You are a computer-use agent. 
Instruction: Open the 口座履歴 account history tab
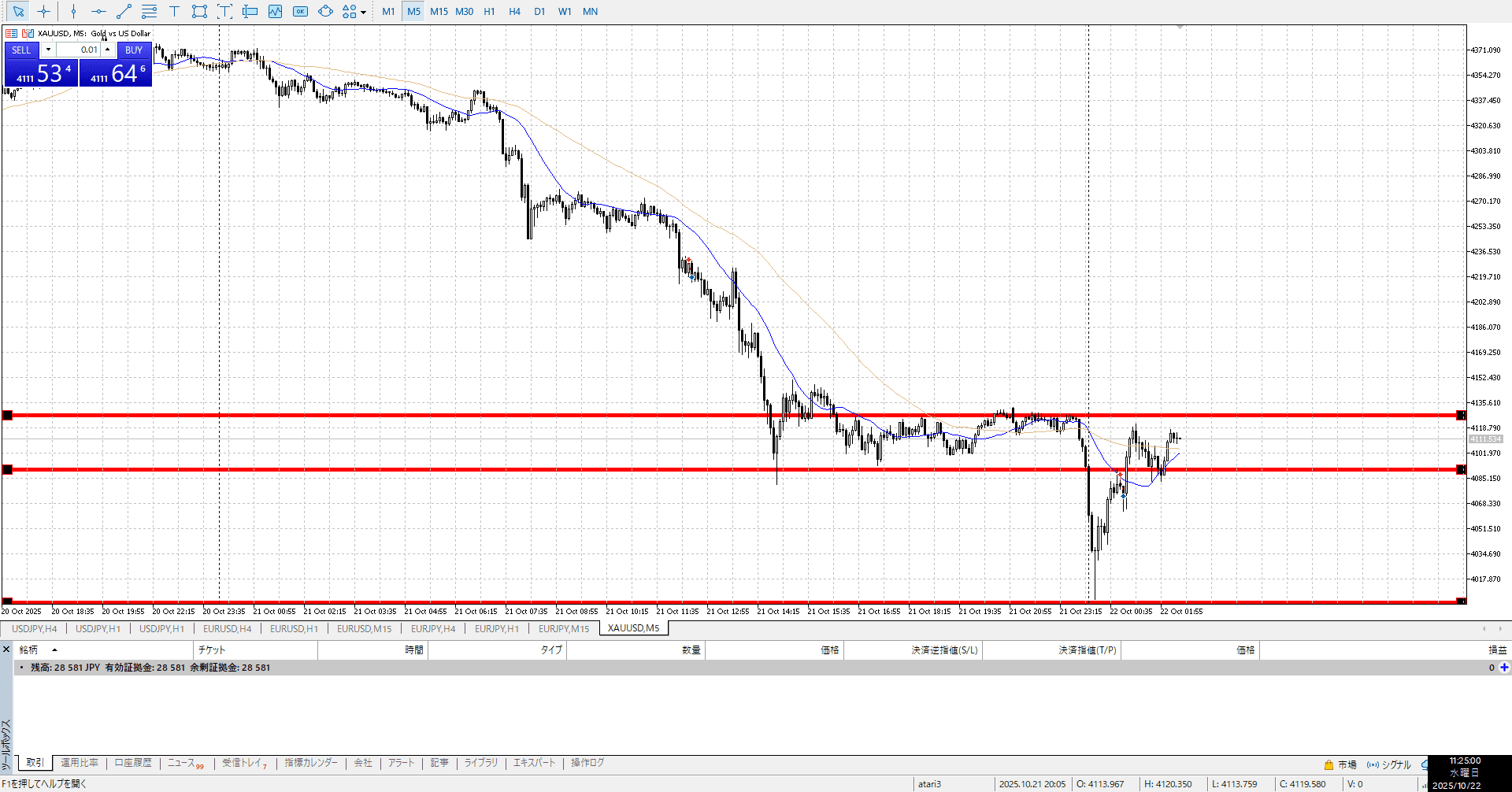(x=133, y=763)
